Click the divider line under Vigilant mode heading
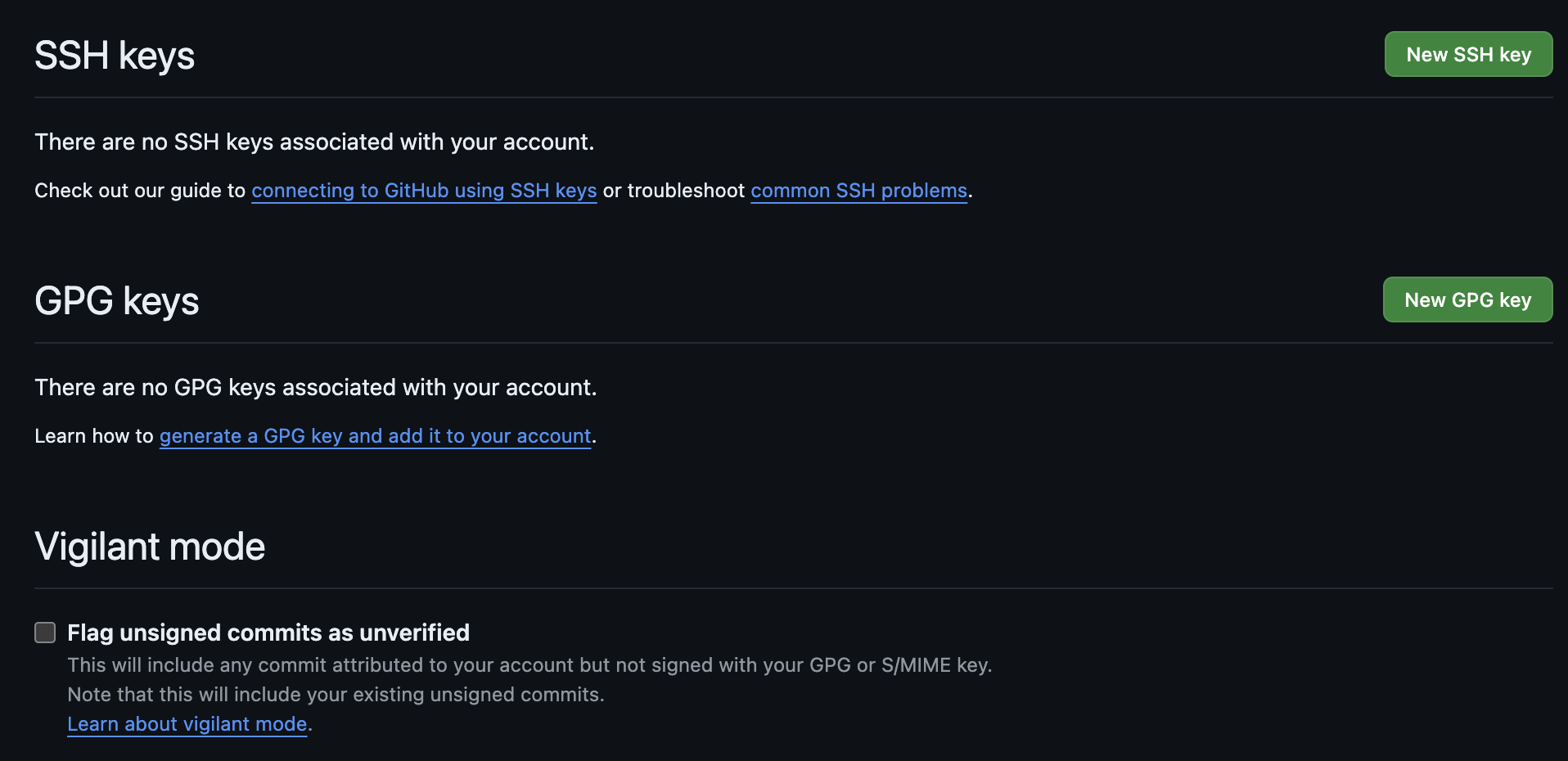 point(793,588)
